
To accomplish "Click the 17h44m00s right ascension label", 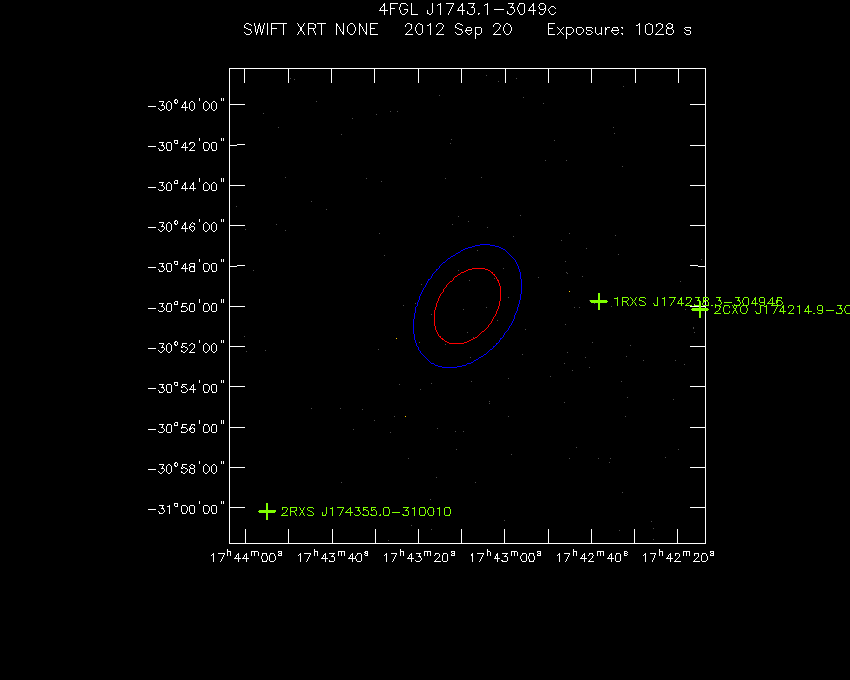I will point(246,556).
